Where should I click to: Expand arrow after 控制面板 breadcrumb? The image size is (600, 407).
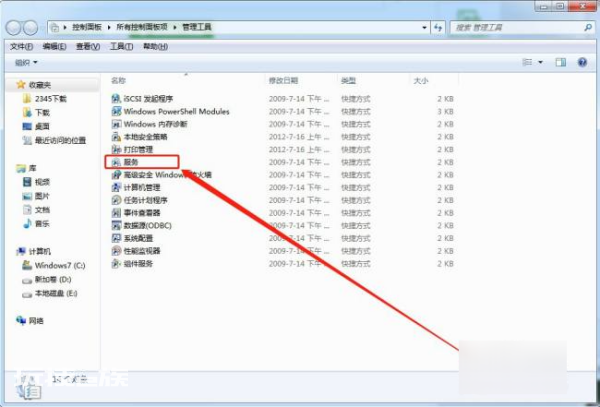point(109,27)
